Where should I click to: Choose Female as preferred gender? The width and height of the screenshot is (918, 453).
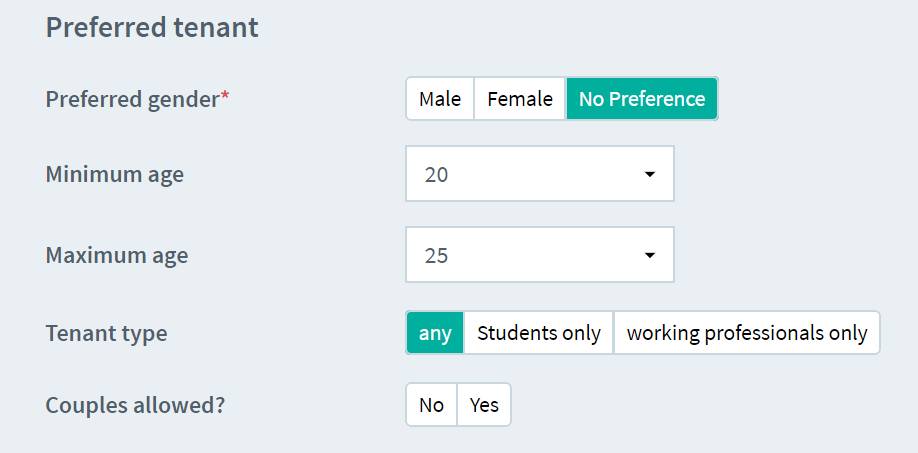point(519,99)
